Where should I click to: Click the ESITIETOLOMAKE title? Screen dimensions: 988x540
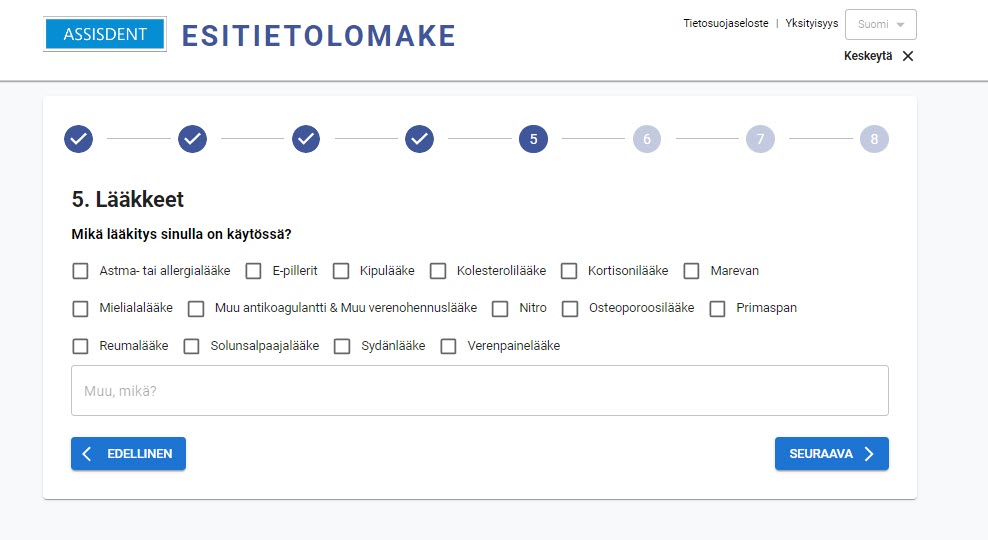coord(319,36)
